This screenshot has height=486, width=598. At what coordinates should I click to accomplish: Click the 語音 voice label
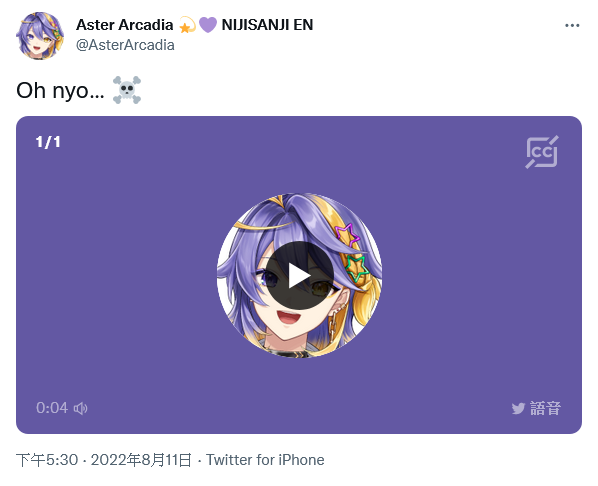click(545, 409)
